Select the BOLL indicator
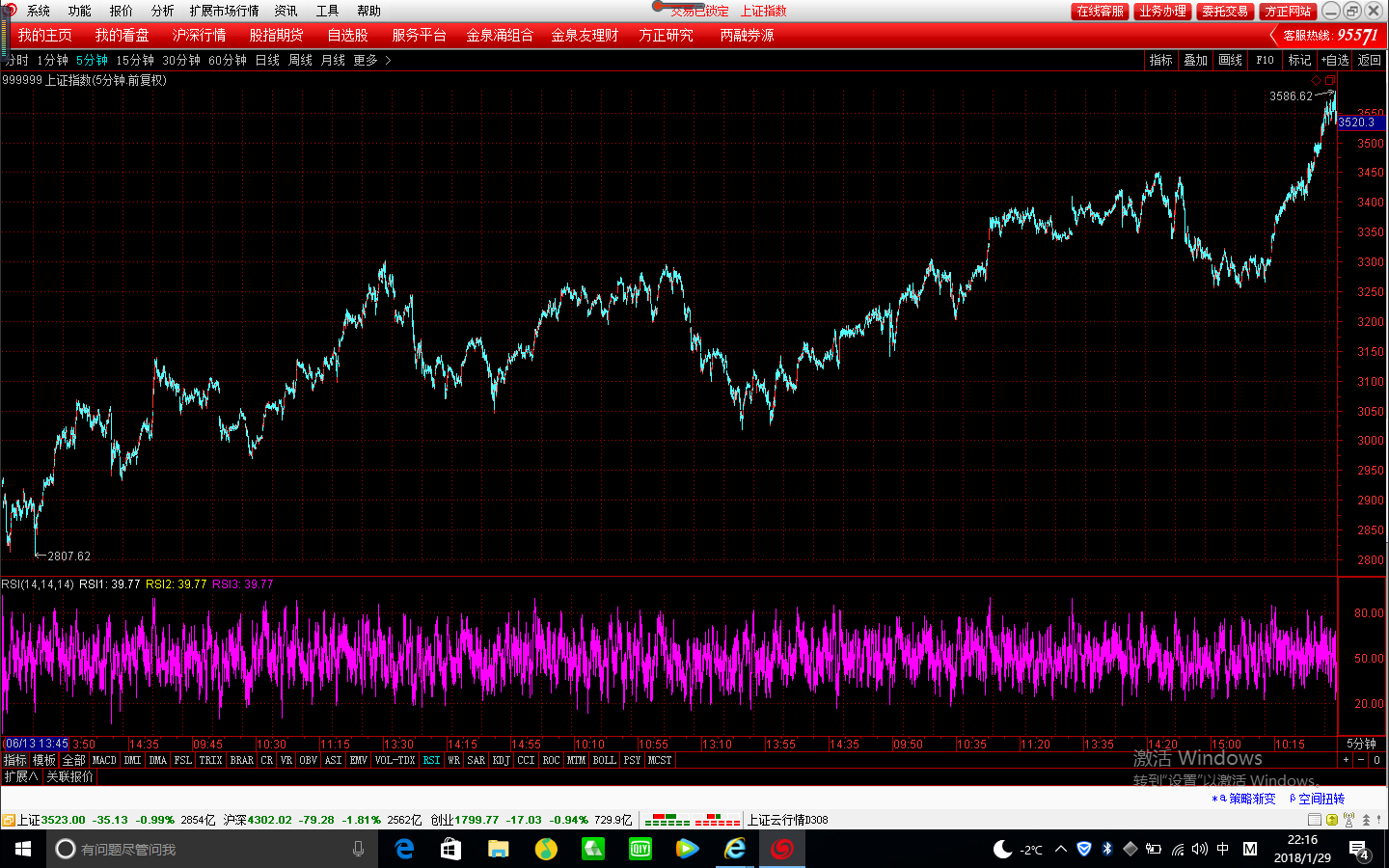 604,760
